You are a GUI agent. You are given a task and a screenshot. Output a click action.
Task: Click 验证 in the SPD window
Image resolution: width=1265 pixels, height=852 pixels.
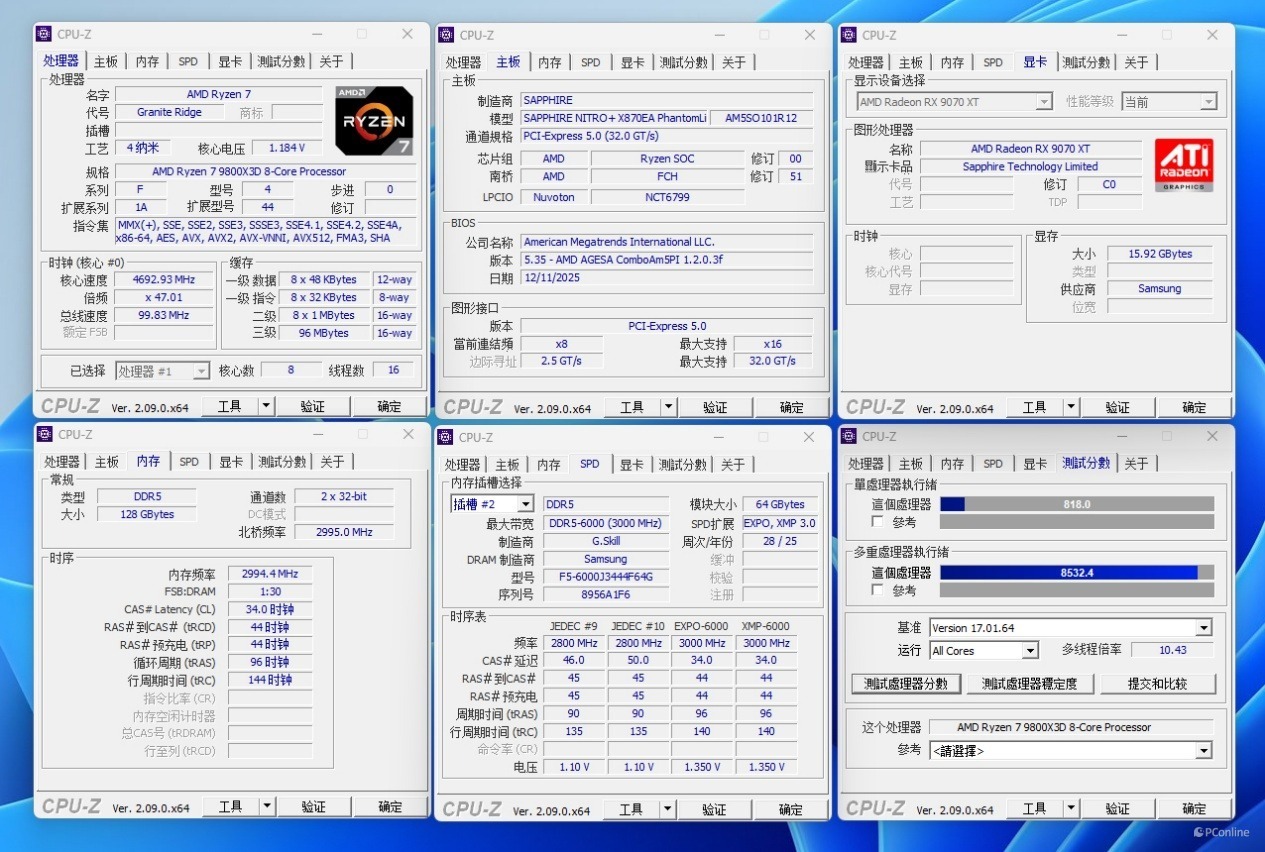714,809
